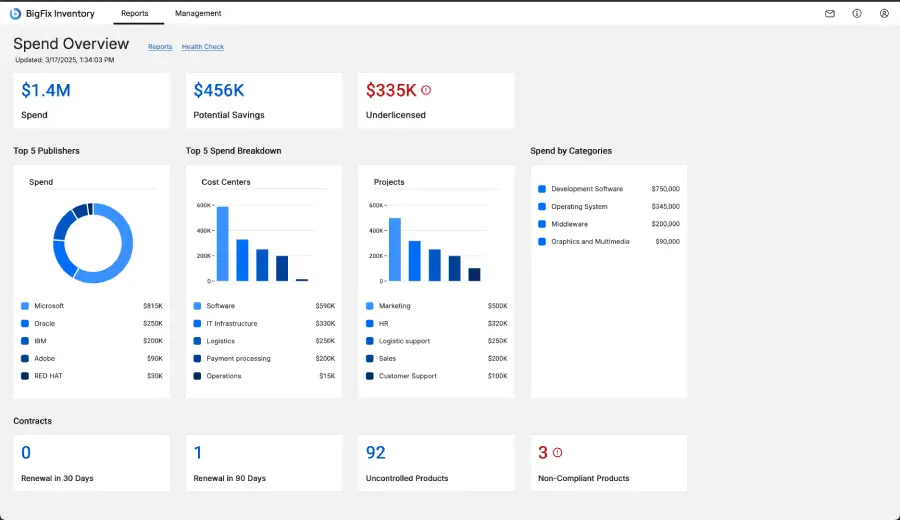Click the tallest bar in Cost Centers chart
Viewport: 900px width, 520px height.
point(223,243)
